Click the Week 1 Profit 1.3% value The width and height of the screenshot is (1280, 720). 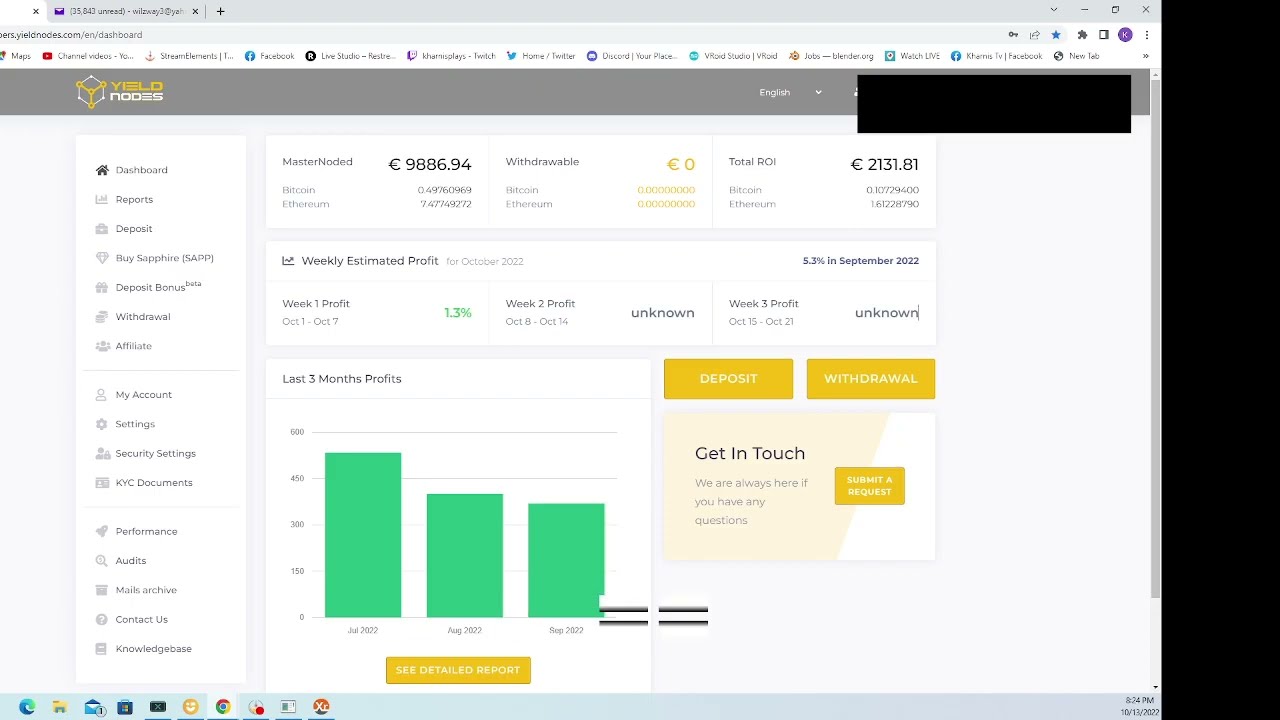[458, 313]
